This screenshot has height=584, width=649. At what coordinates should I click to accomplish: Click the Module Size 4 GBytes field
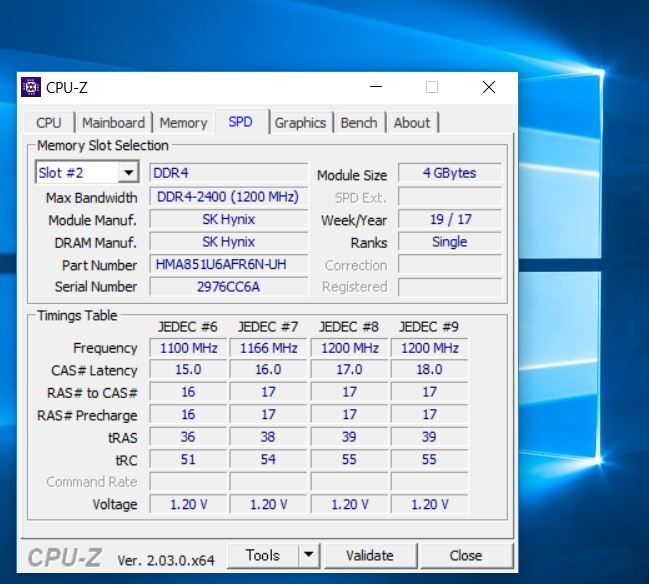449,173
